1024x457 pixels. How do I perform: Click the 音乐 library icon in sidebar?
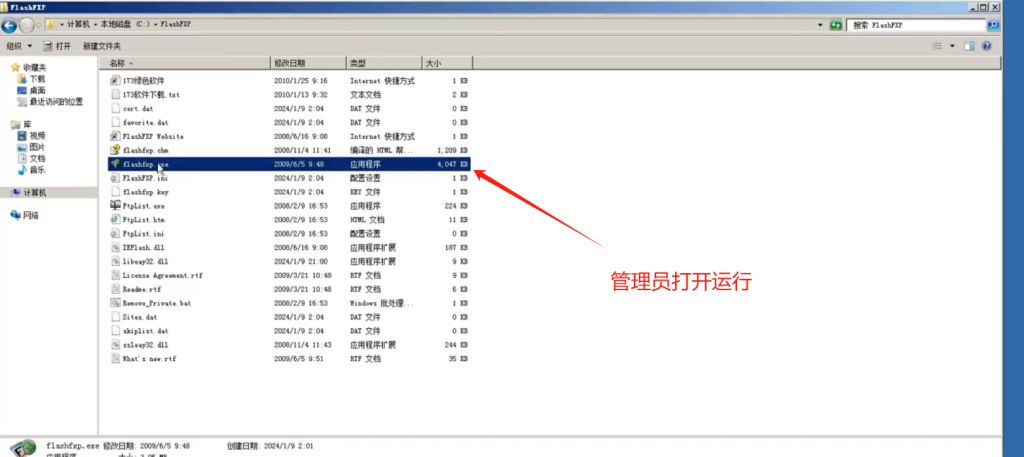(22, 170)
